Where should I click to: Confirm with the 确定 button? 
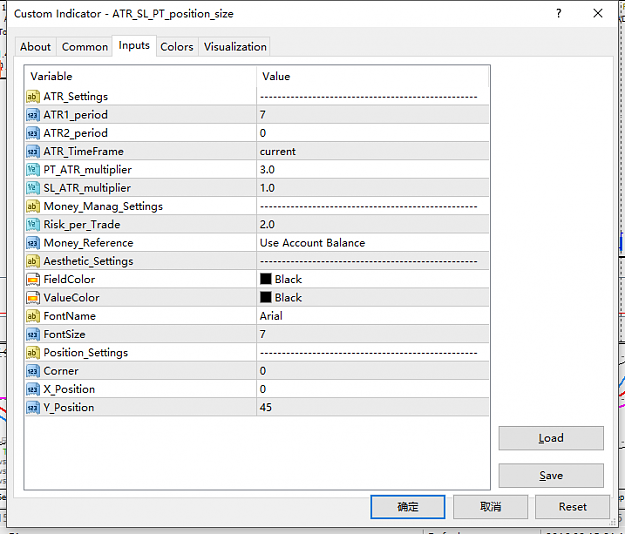tap(408, 507)
